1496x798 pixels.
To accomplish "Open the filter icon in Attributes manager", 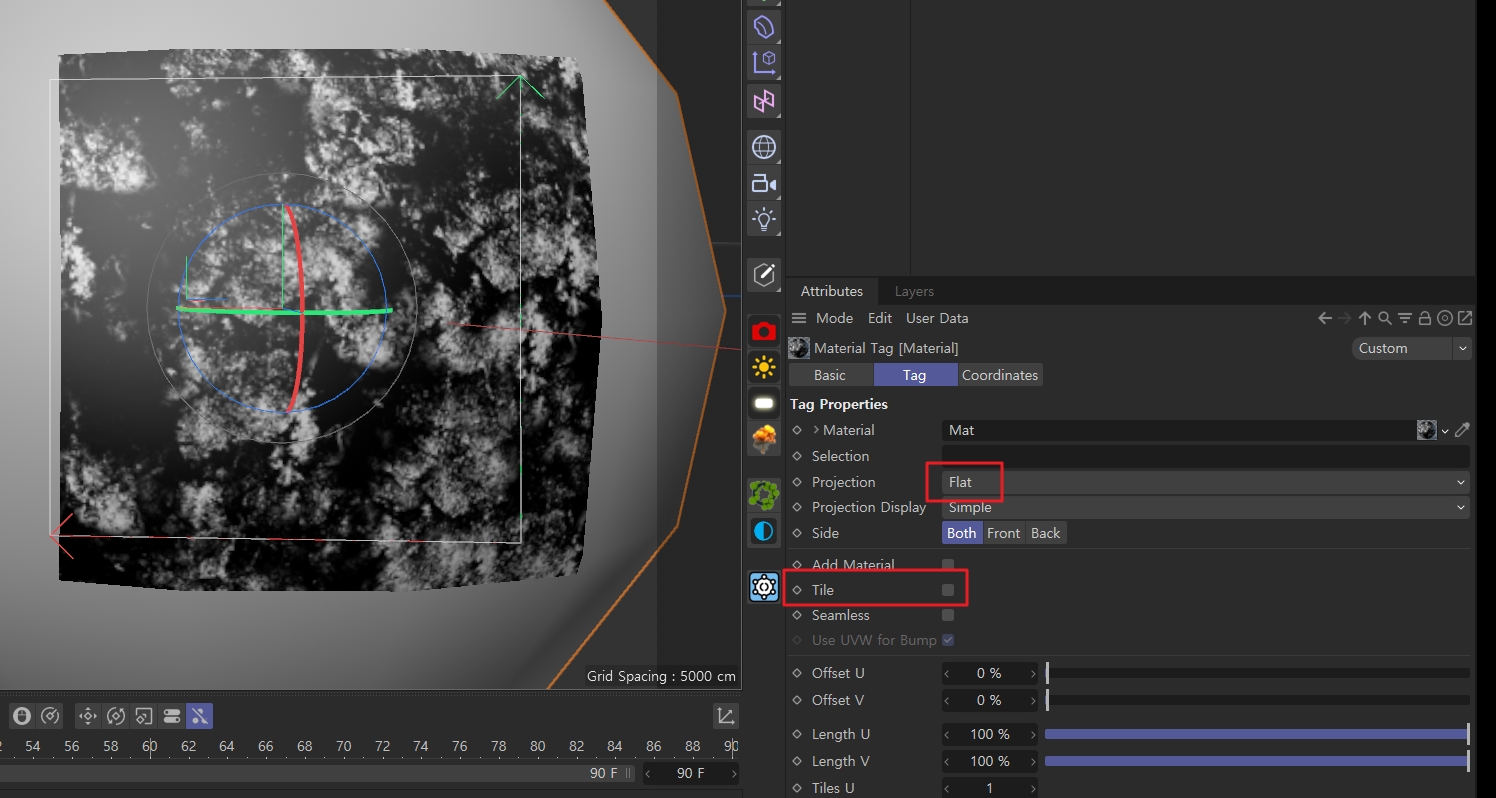I will coord(1405,318).
